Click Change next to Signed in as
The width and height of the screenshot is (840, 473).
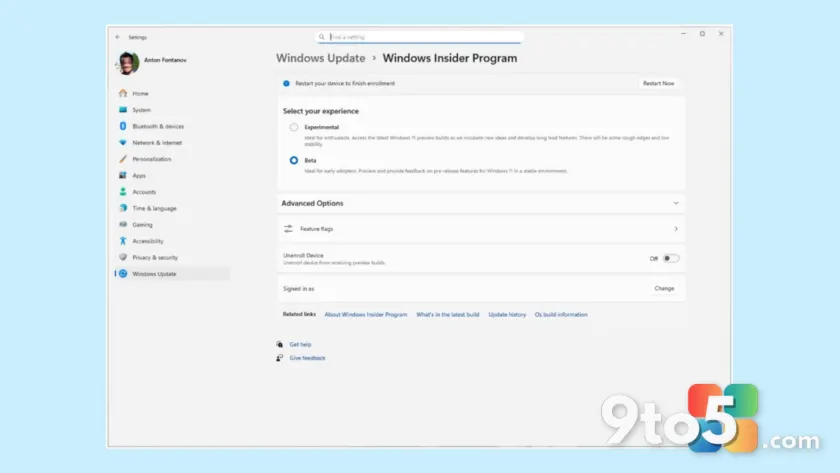(664, 288)
